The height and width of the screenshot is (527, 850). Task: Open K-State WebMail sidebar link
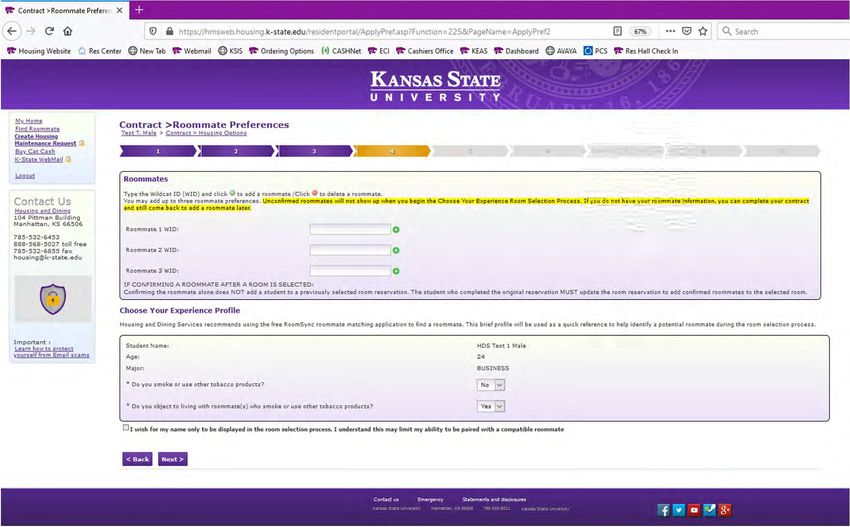pyautogui.click(x=38, y=159)
